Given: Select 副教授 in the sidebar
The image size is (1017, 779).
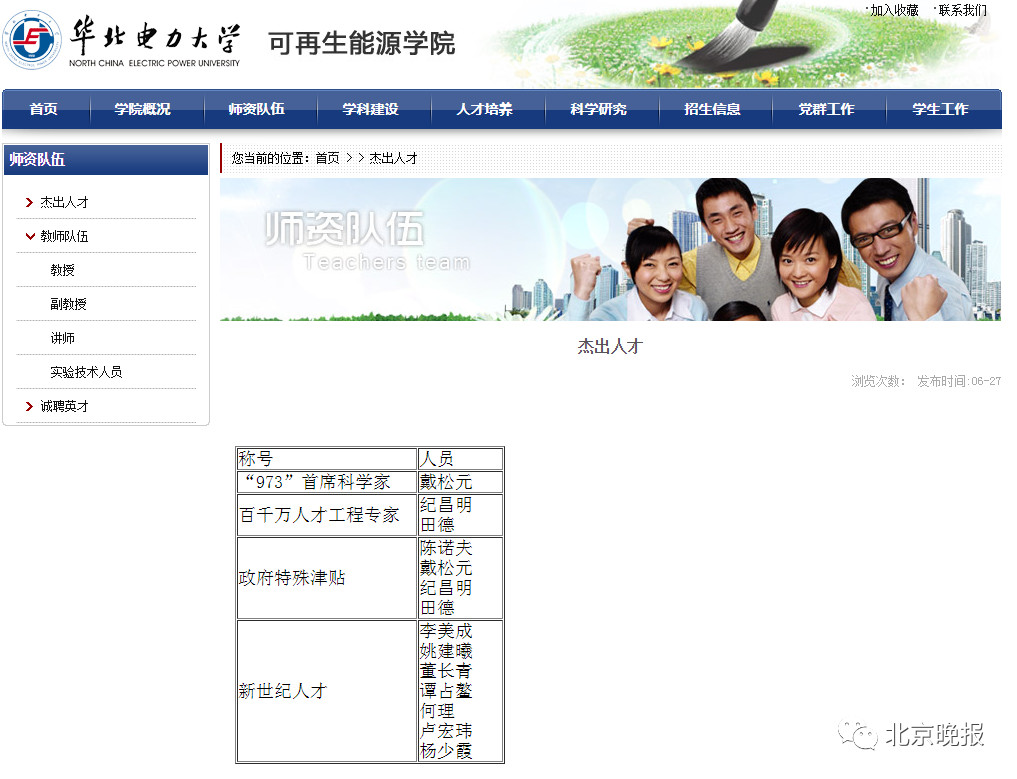Looking at the screenshot, I should pyautogui.click(x=69, y=305).
